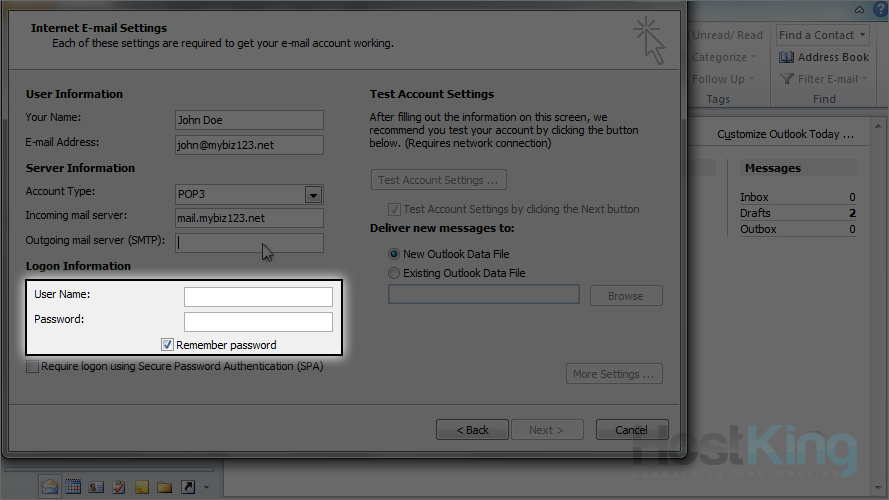Open the Outlook Help question mark icon
889x500 pixels.
click(879, 9)
